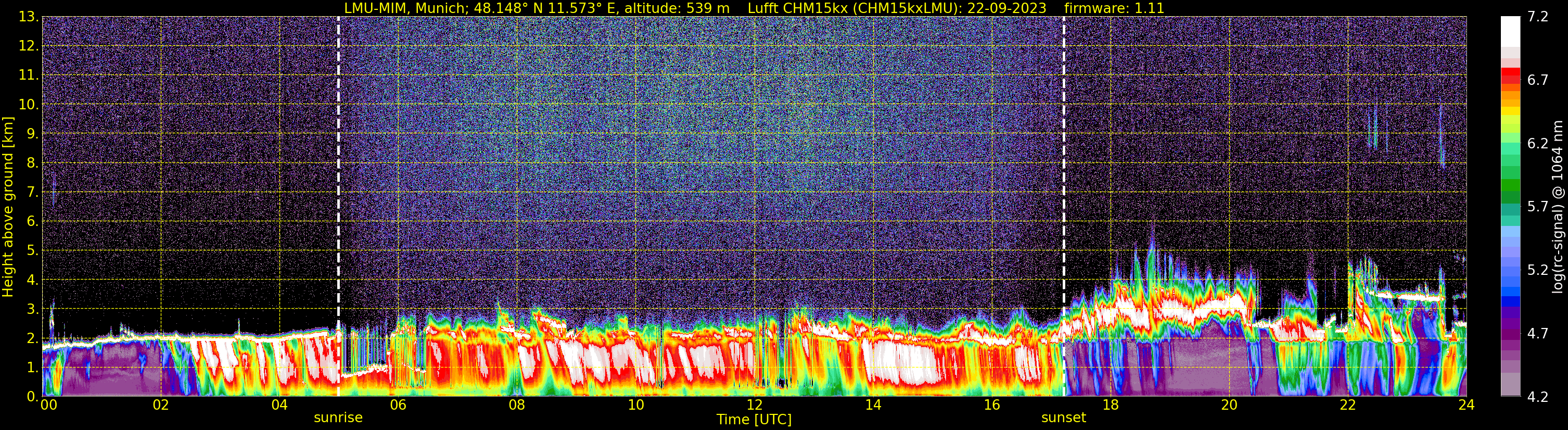Click the colorbar tick label '5.2'
1568x430 pixels.
tap(1538, 270)
